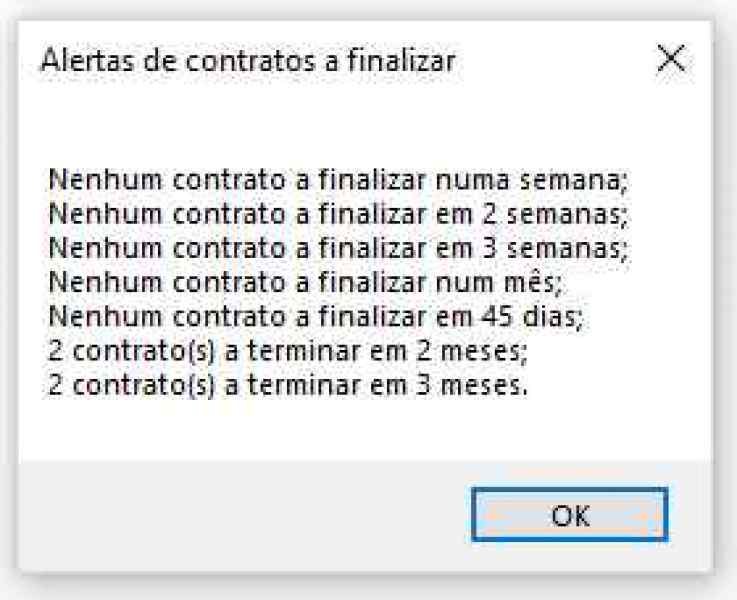Click the "Alertas de contratos a finalizar" title
The height and width of the screenshot is (600, 737).
coord(247,61)
